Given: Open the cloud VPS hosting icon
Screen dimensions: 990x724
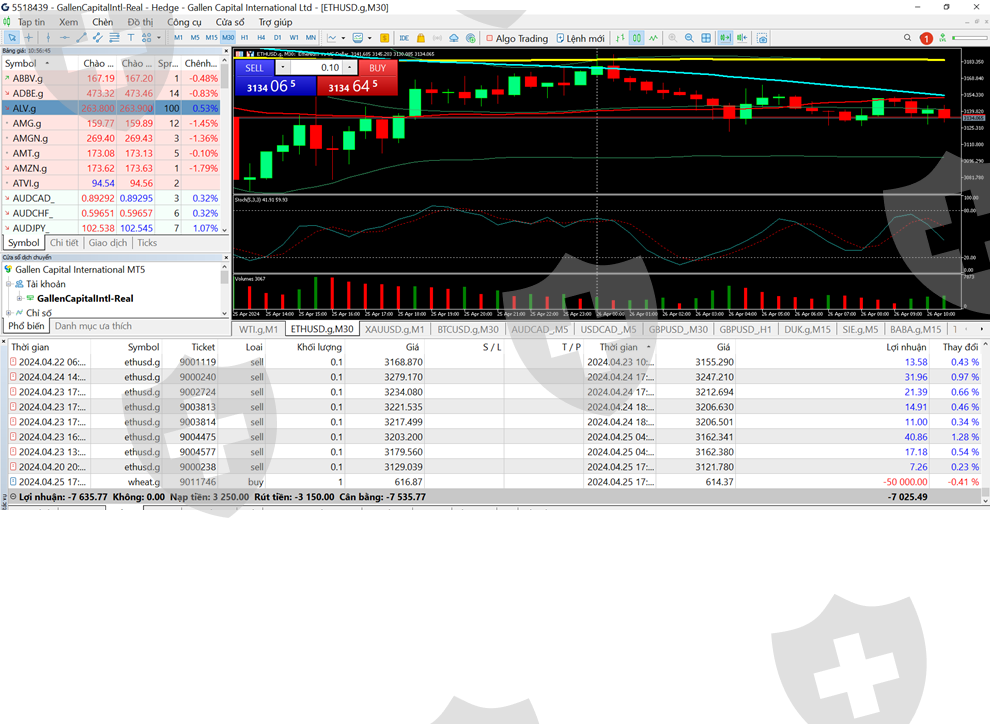Looking at the screenshot, I should [453, 38].
